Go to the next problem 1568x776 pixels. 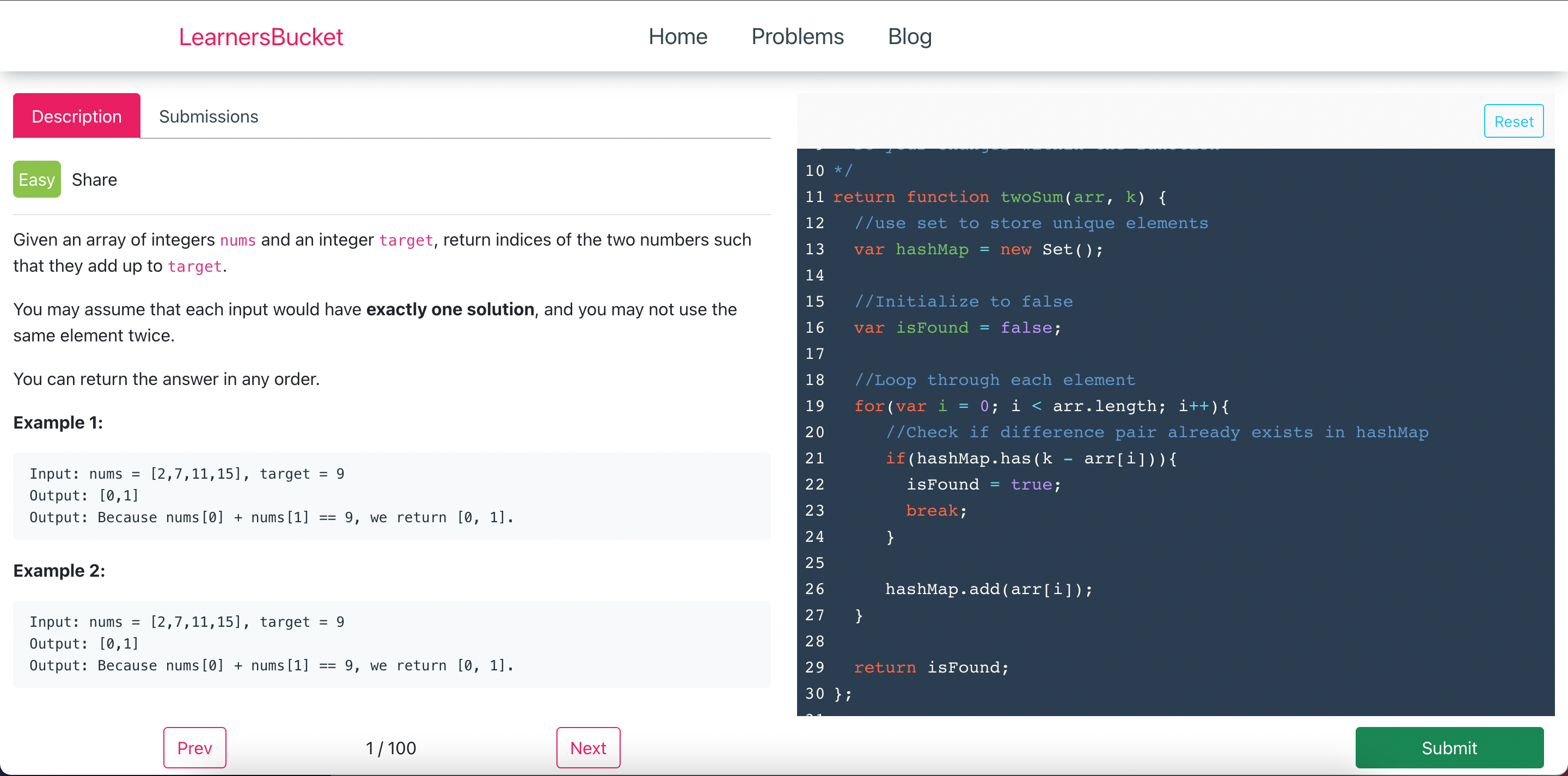588,748
